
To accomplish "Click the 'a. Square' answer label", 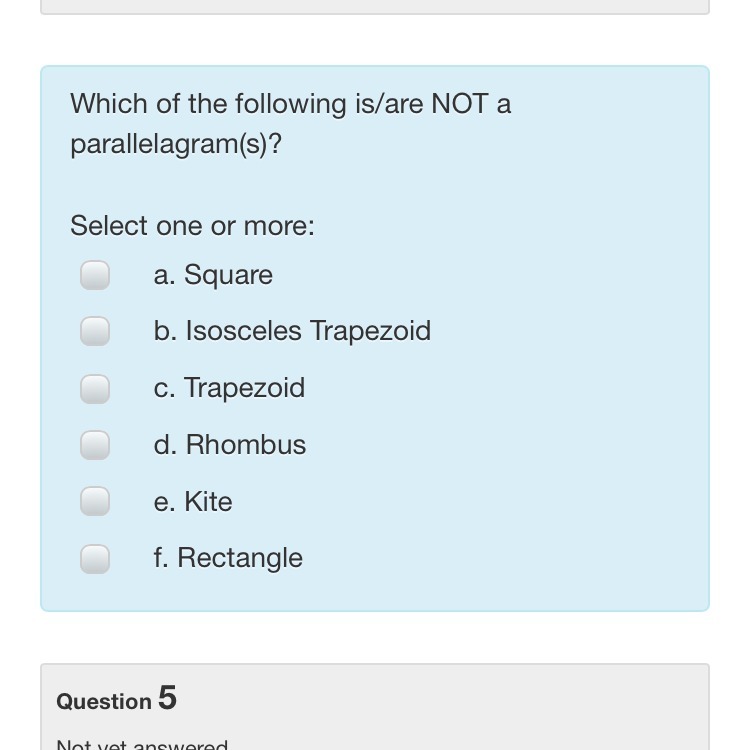I will point(213,275).
